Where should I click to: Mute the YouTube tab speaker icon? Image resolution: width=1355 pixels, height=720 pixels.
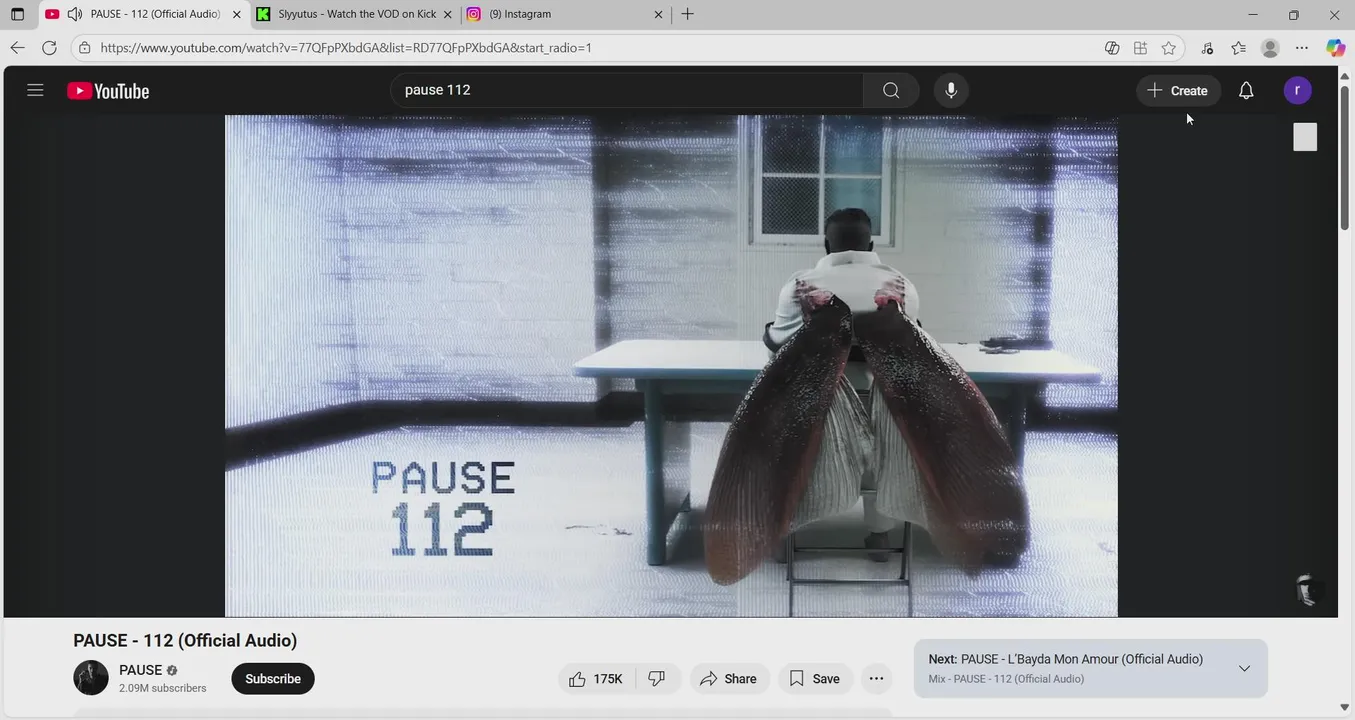(74, 14)
